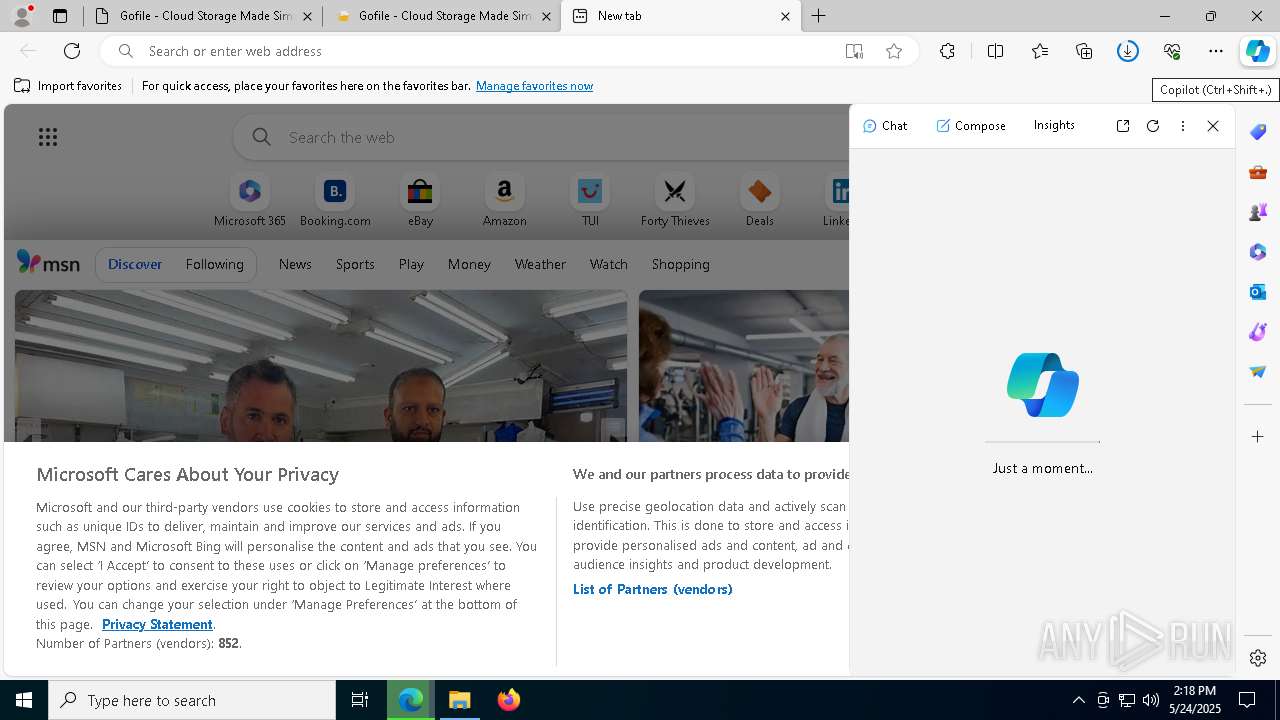Open Favorites list icon
Image resolution: width=1280 pixels, height=720 pixels.
click(1040, 51)
